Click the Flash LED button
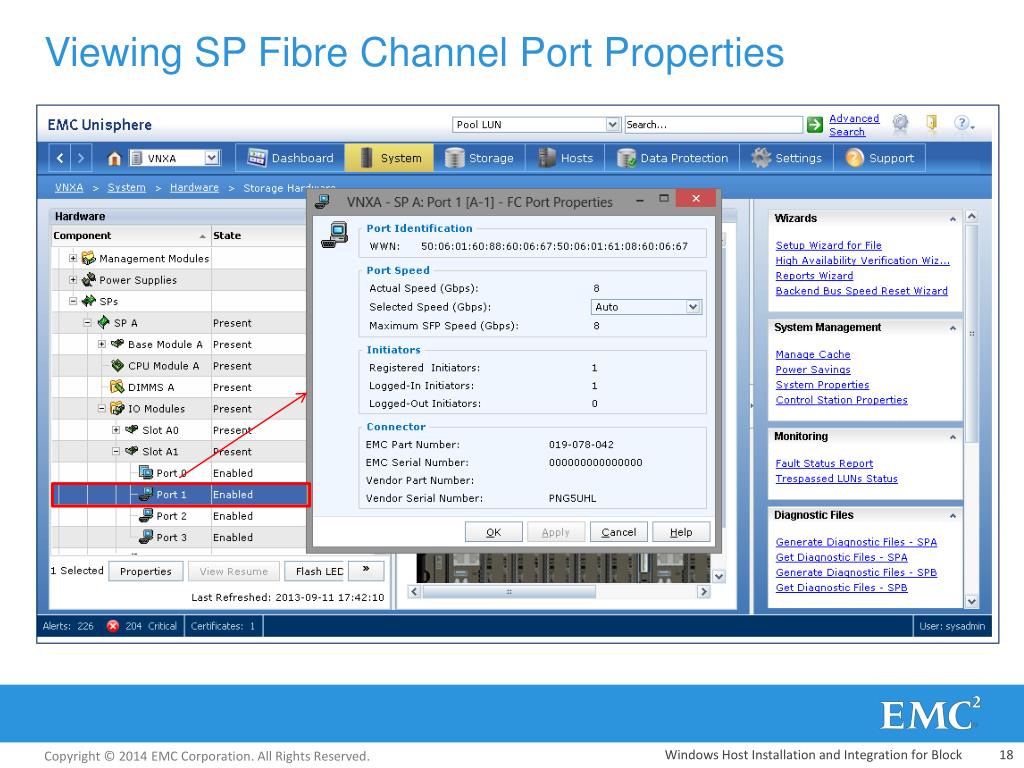Image resolution: width=1024 pixels, height=768 pixels. coord(315,571)
